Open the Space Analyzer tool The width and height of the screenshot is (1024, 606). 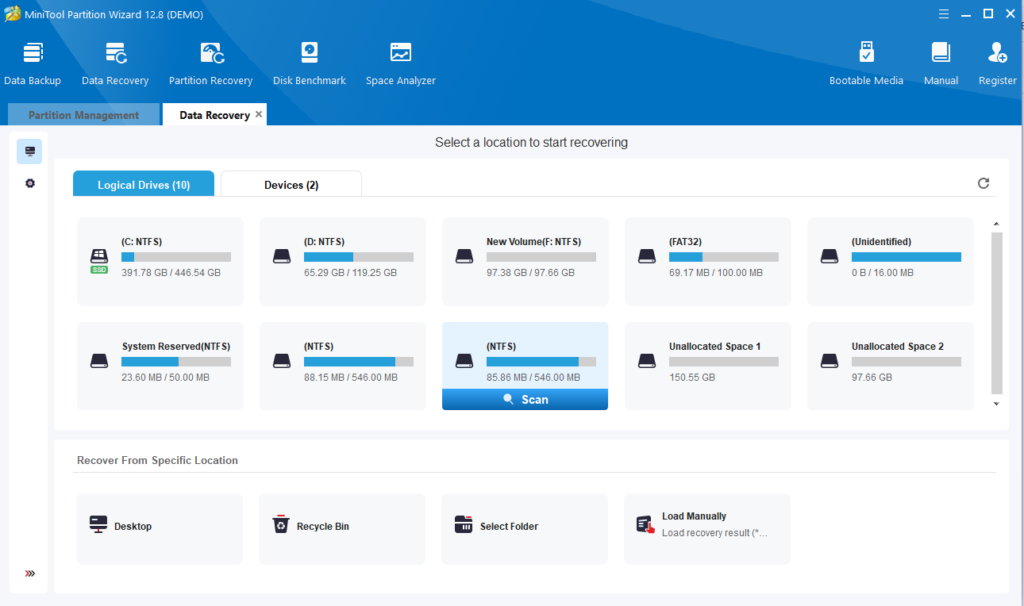pos(400,63)
